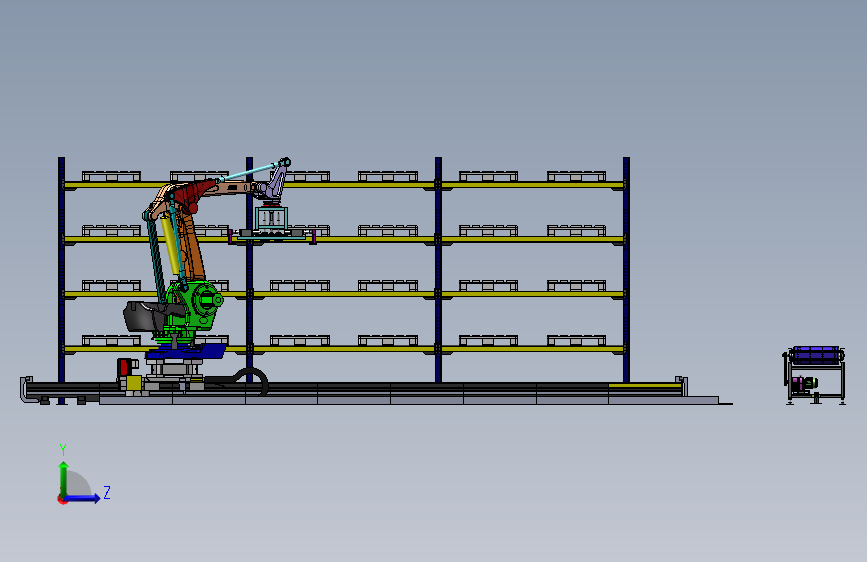This screenshot has width=867, height=562.
Task: Click the 'Z' label on the coordinate triad
Action: (x=107, y=492)
